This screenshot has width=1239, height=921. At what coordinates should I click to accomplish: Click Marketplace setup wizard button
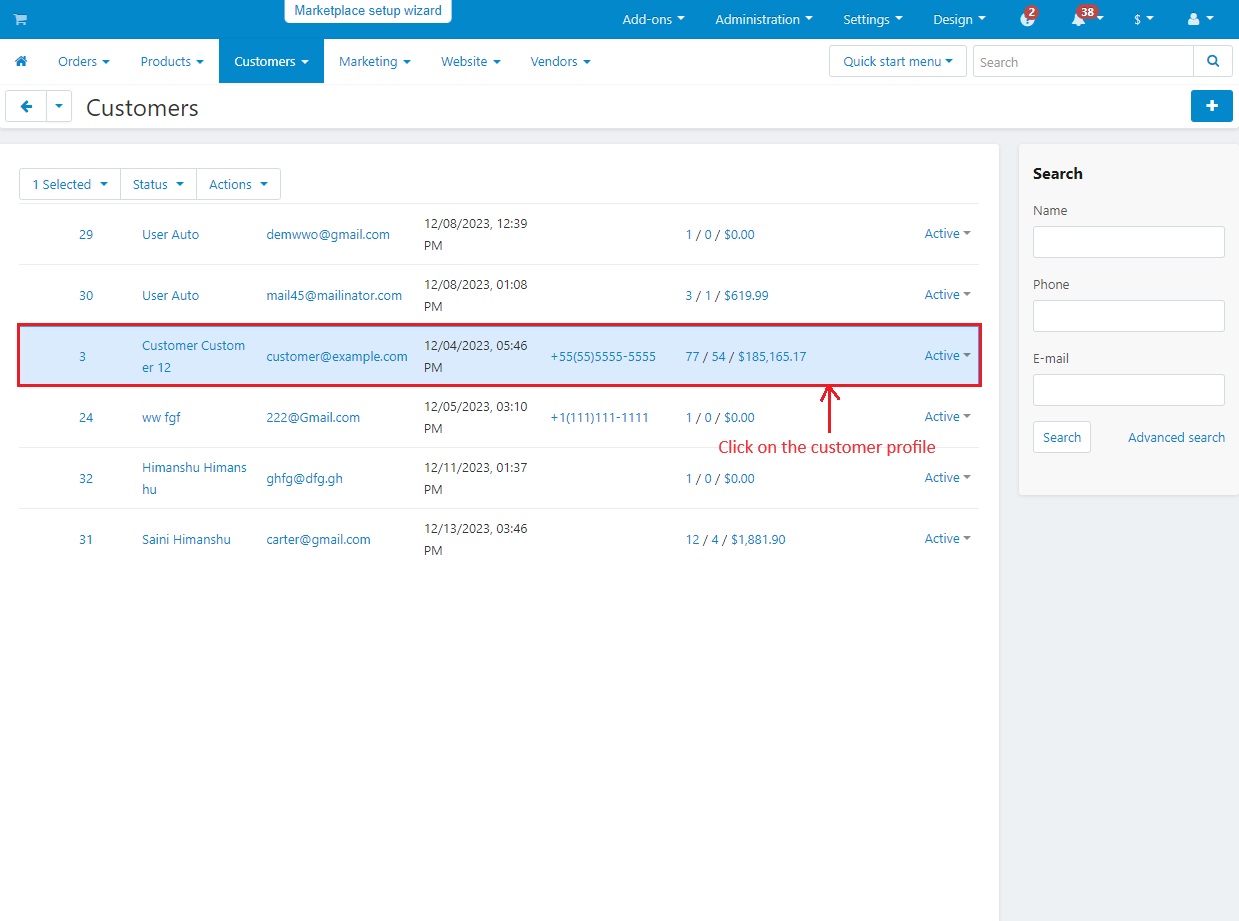pos(368,10)
